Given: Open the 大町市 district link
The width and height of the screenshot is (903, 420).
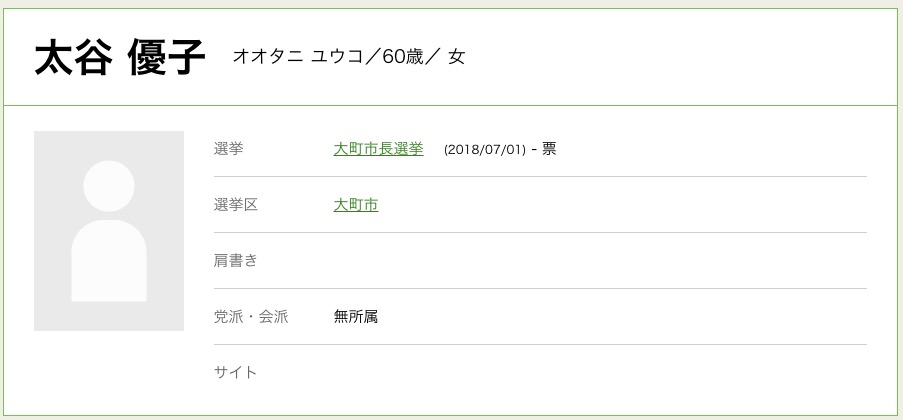Looking at the screenshot, I should point(356,205).
